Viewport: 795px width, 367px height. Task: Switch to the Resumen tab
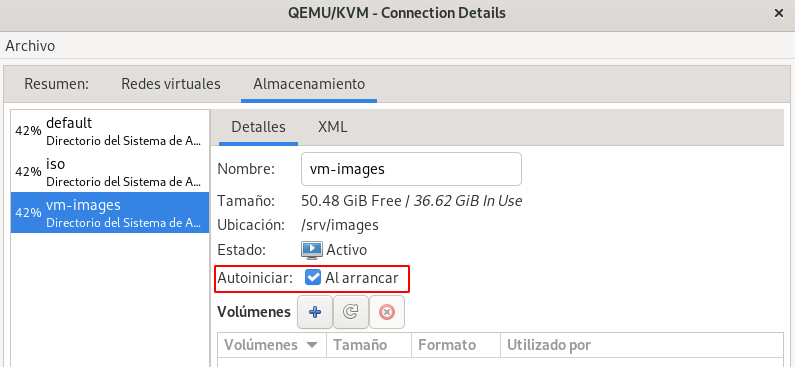pyautogui.click(x=57, y=84)
